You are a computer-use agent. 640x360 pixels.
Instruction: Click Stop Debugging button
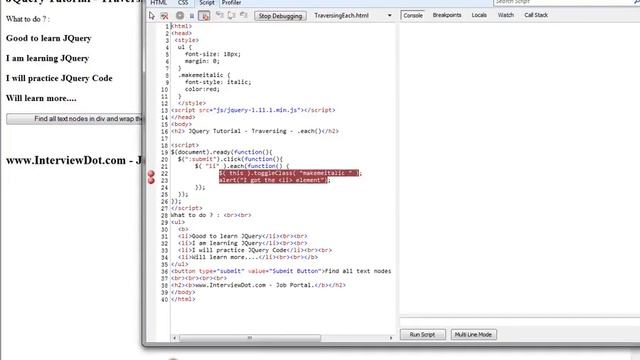[x=280, y=16]
